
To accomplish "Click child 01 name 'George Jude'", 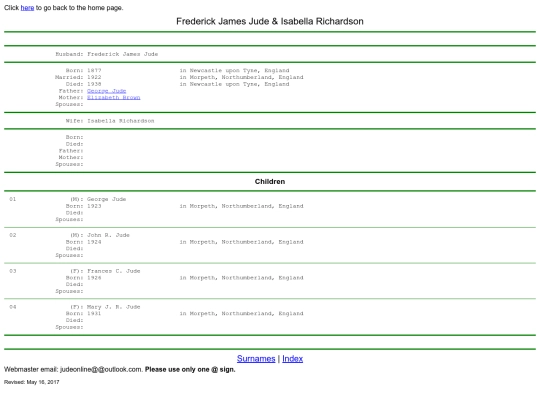I will pyautogui.click(x=106, y=199).
